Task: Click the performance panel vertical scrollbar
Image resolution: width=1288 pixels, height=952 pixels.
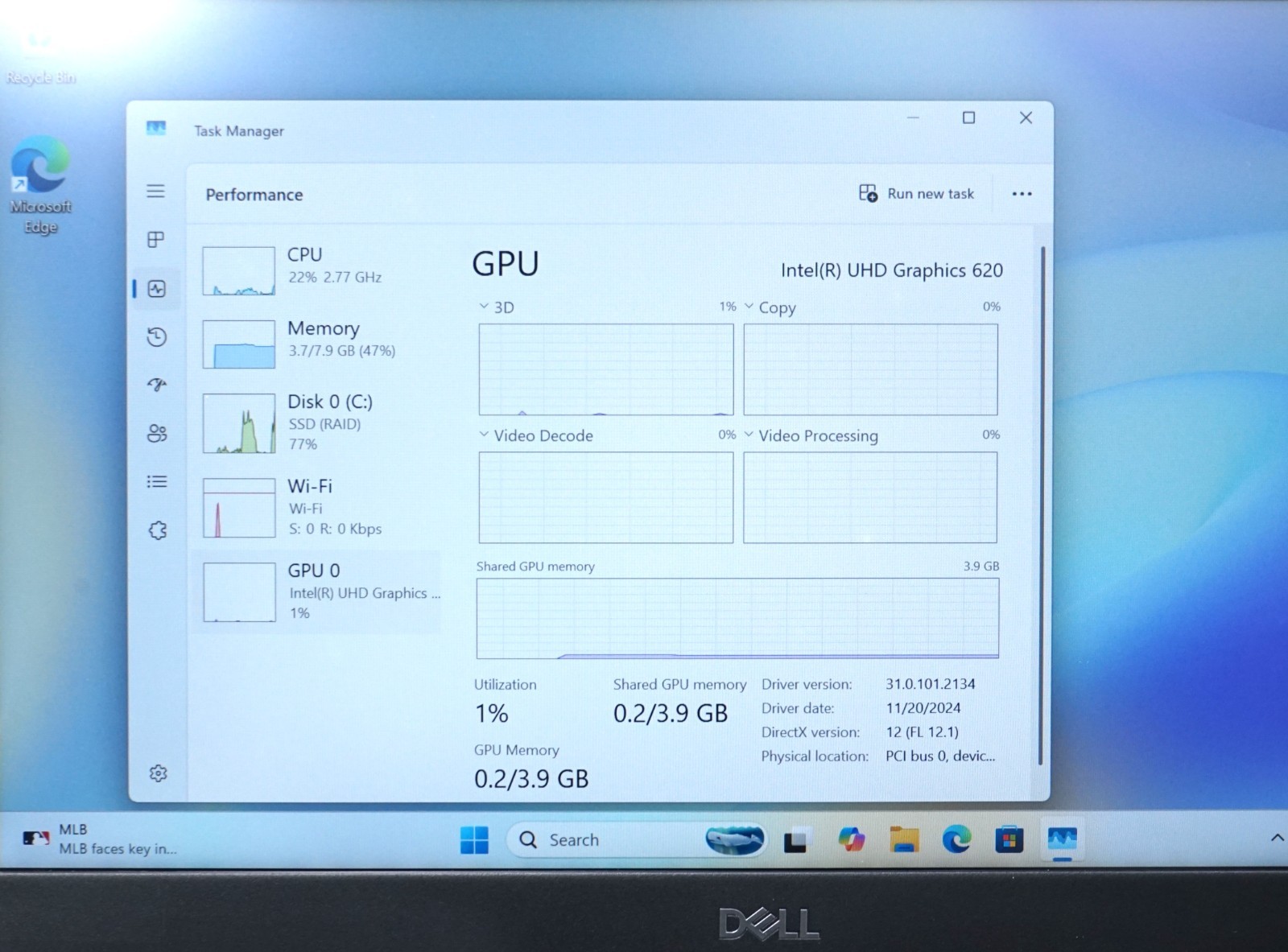Action: pos(1042,505)
